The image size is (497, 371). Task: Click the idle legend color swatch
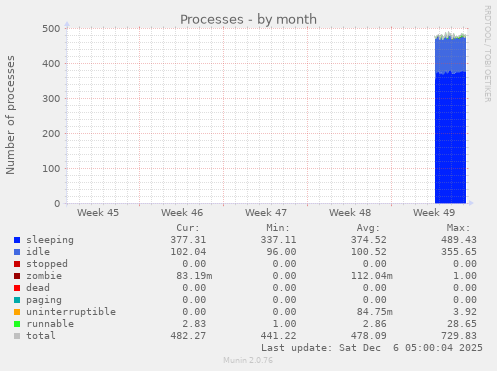17,252
